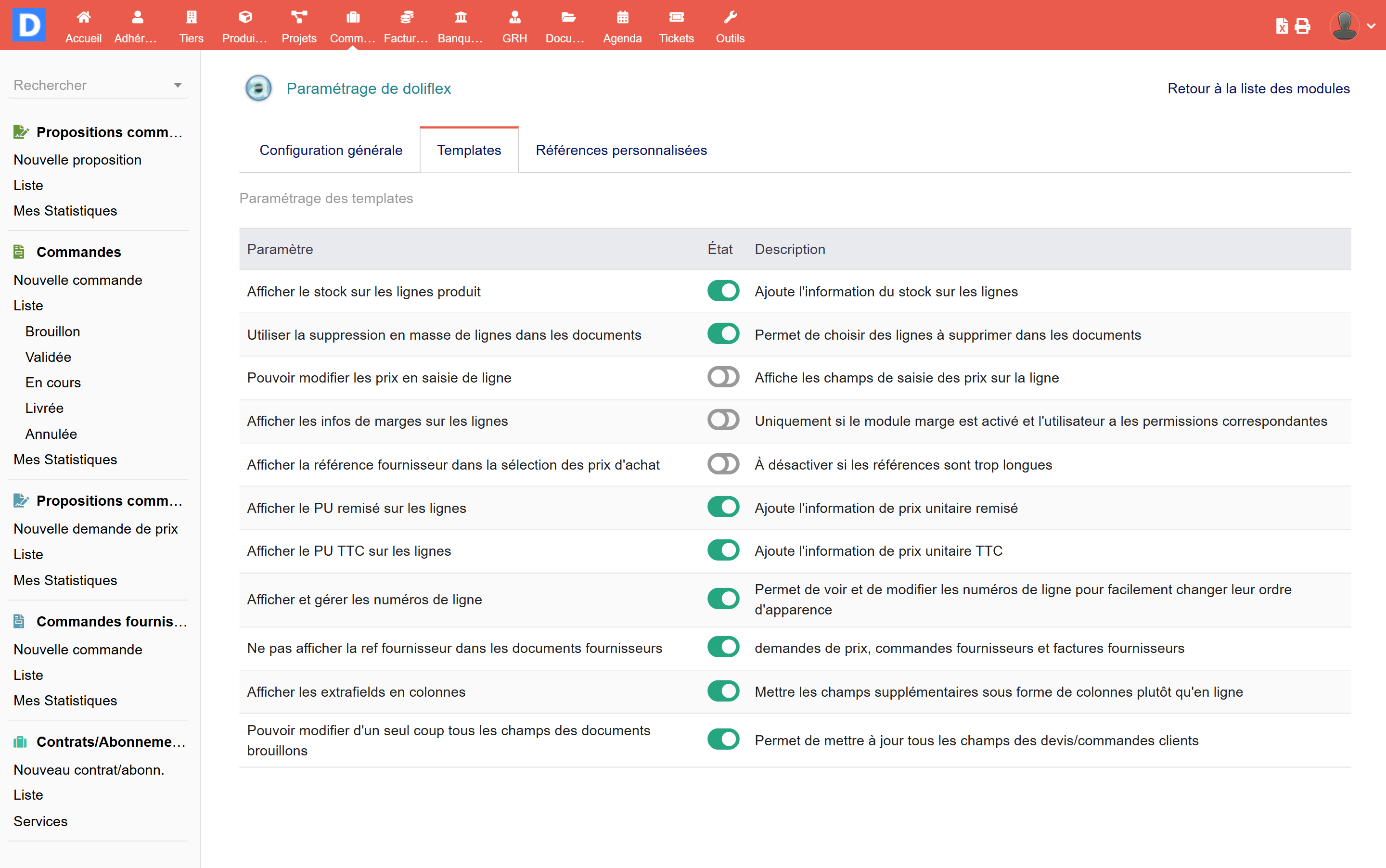This screenshot has height=868, width=1386.
Task: Switch to Configuration générale tab
Action: [331, 150]
